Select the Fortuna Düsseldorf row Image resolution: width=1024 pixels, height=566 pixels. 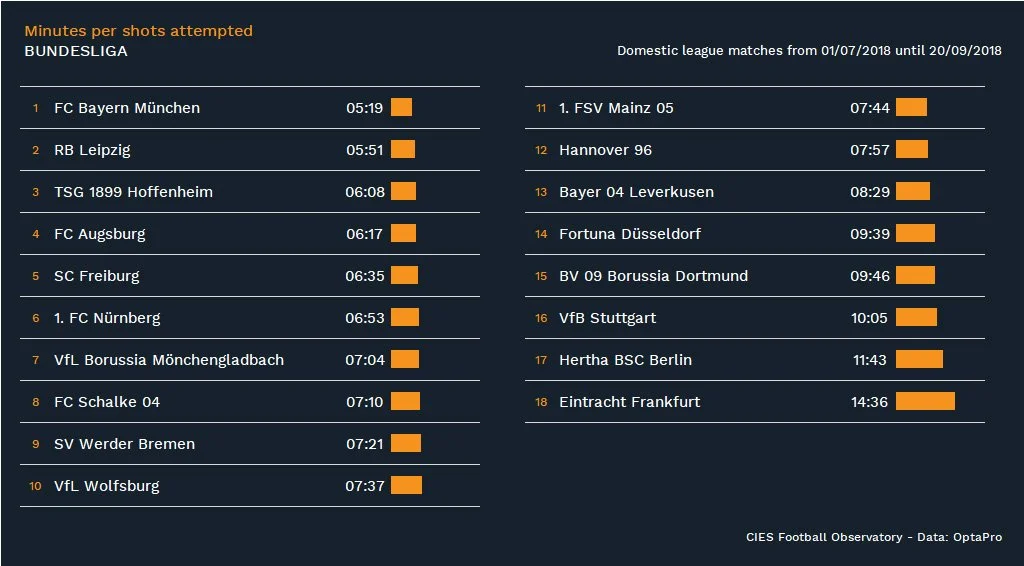pyautogui.click(x=630, y=234)
